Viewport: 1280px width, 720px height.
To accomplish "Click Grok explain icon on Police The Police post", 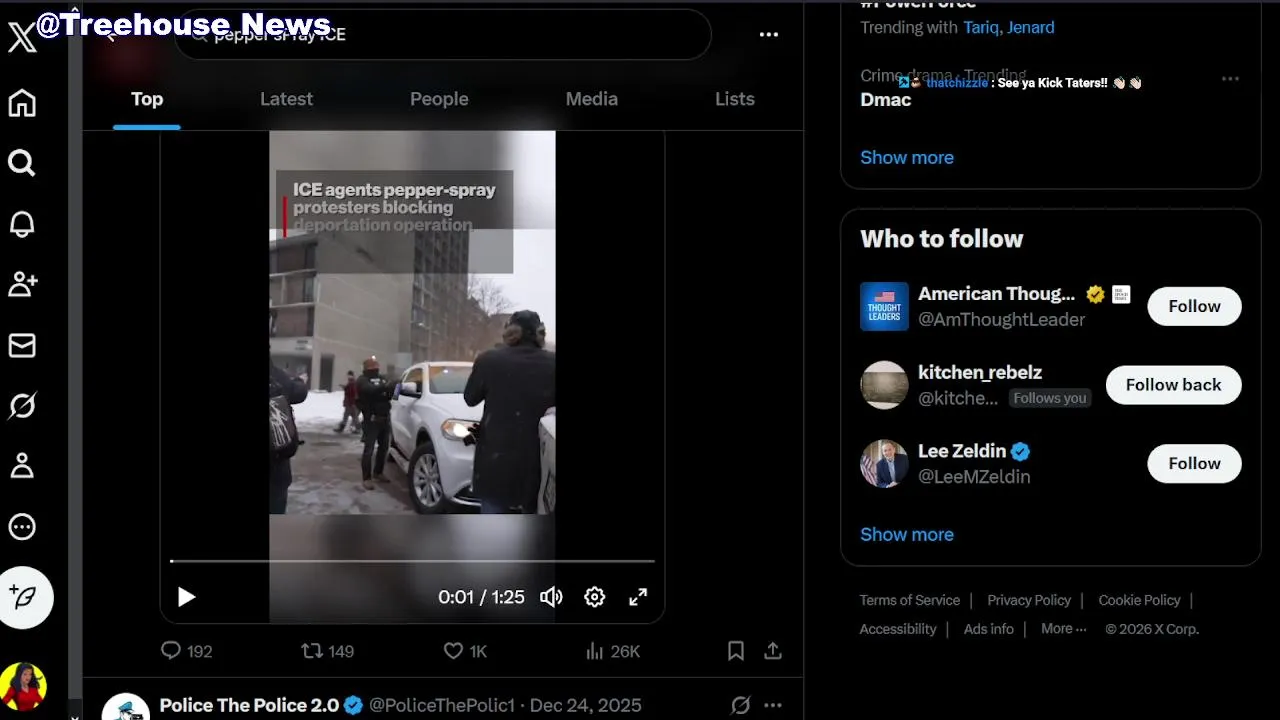I will pyautogui.click(x=740, y=705).
